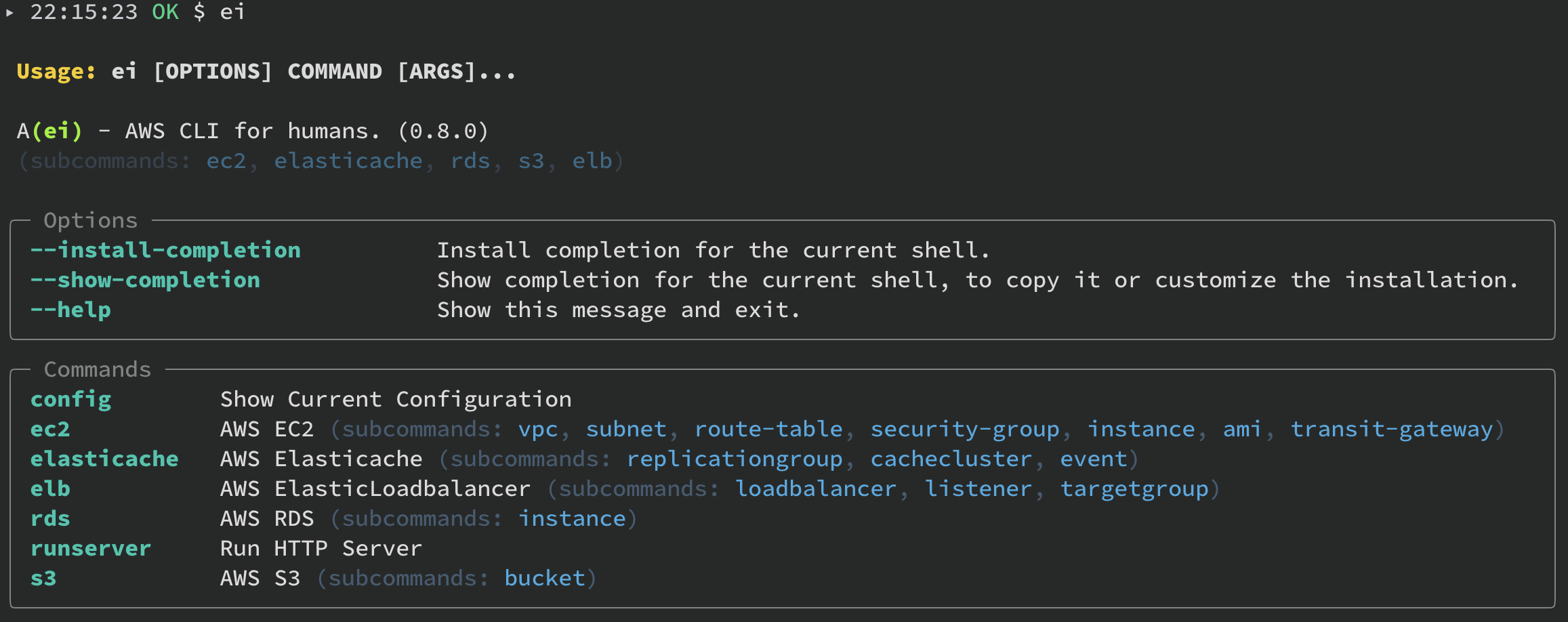
Task: Click the rds command in Commands list
Action: pyautogui.click(x=50, y=518)
